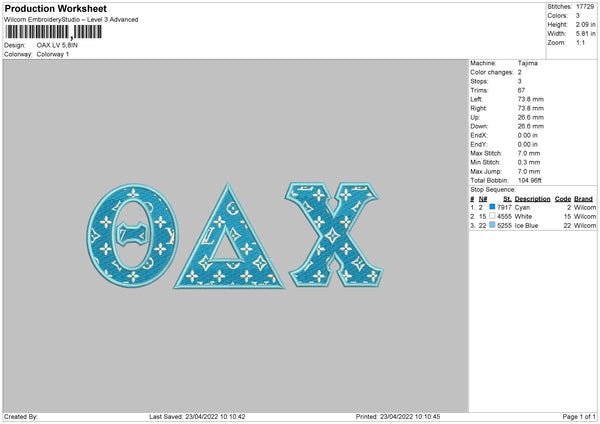Click stitch count '4555' in stop sequence
The image size is (600, 424).
coord(504,217)
